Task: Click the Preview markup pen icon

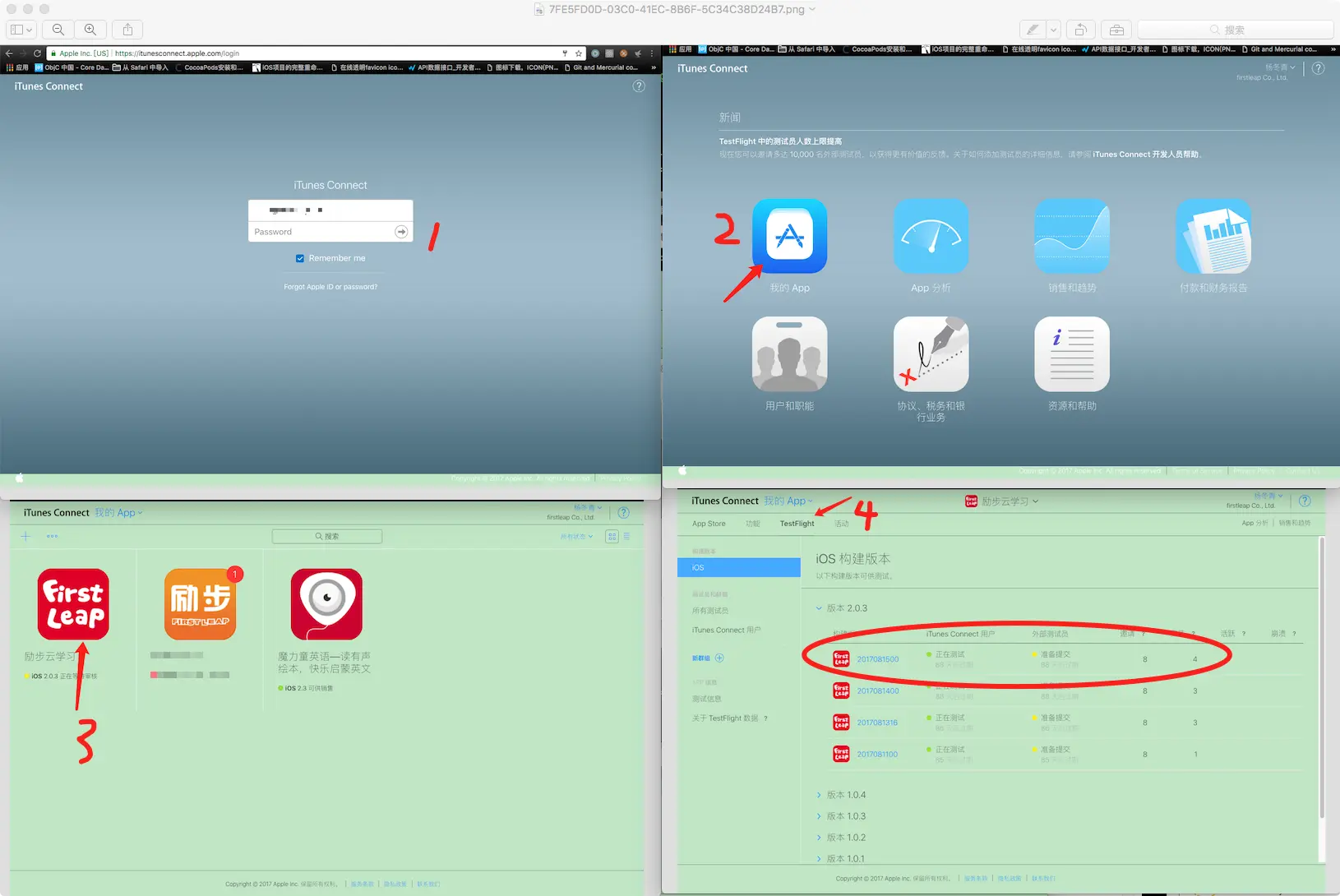Action: (x=1033, y=30)
